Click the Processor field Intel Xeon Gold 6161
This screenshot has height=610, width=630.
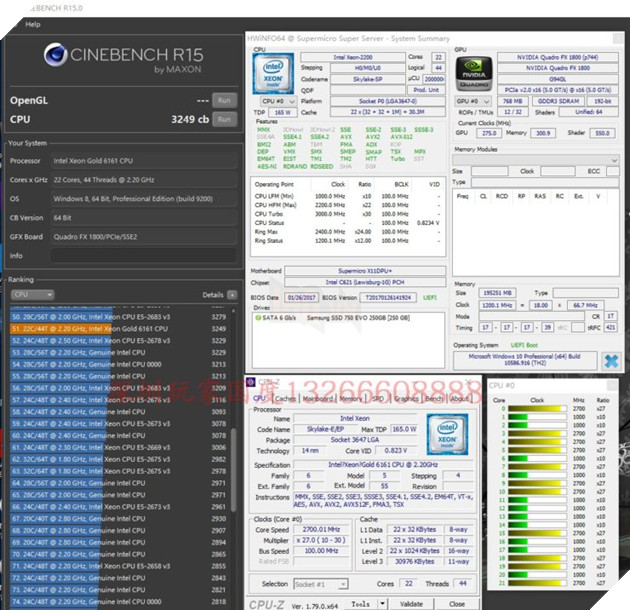pyautogui.click(x=143, y=161)
